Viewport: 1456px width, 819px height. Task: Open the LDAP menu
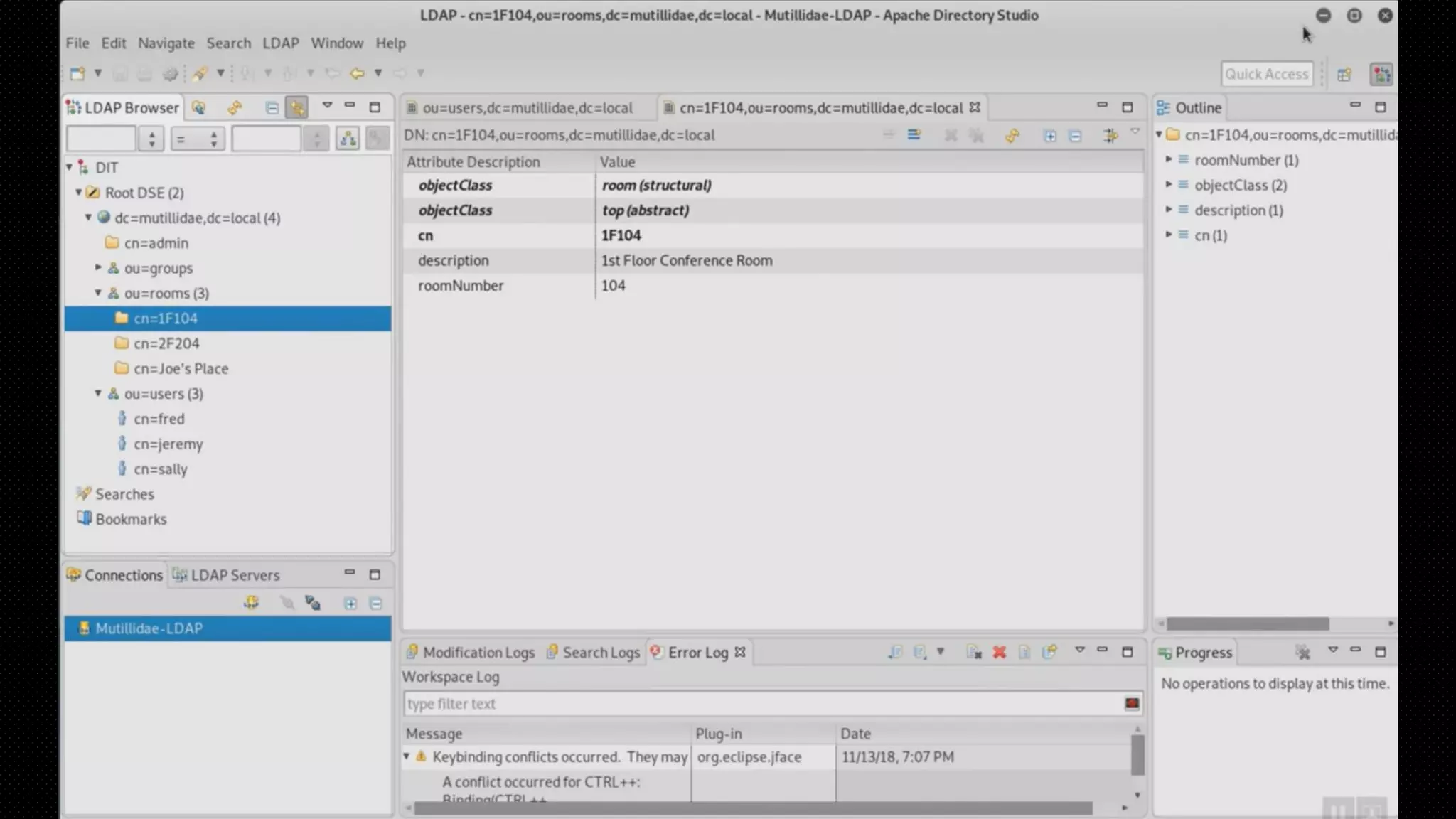click(280, 43)
